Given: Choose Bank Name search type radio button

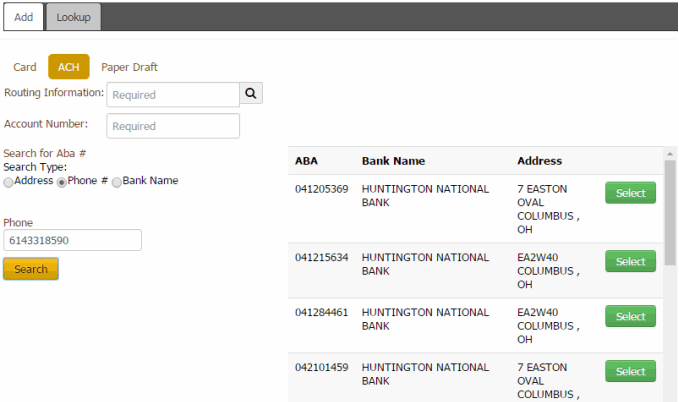Looking at the screenshot, I should pos(117,182).
